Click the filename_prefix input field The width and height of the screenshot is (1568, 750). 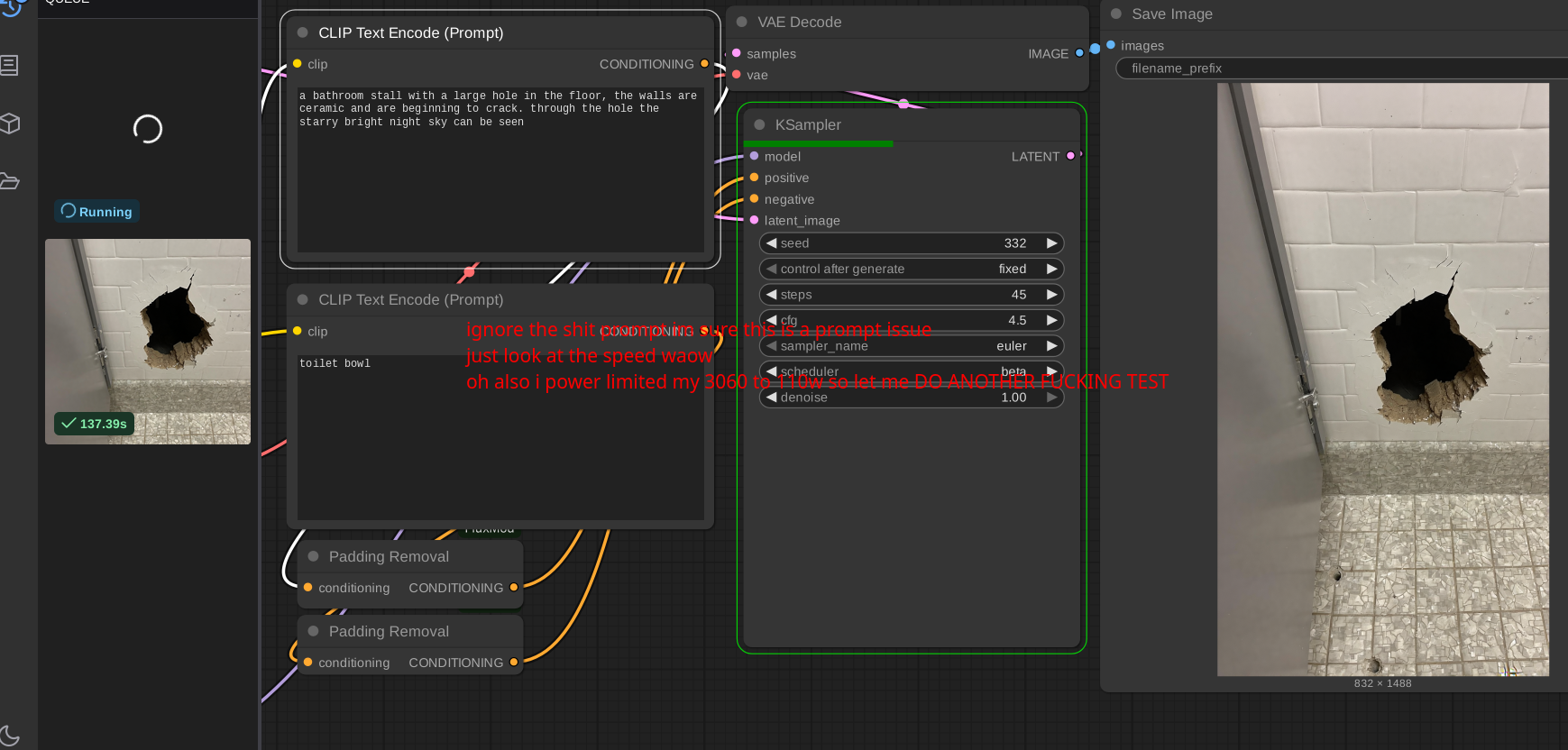(x=1343, y=69)
